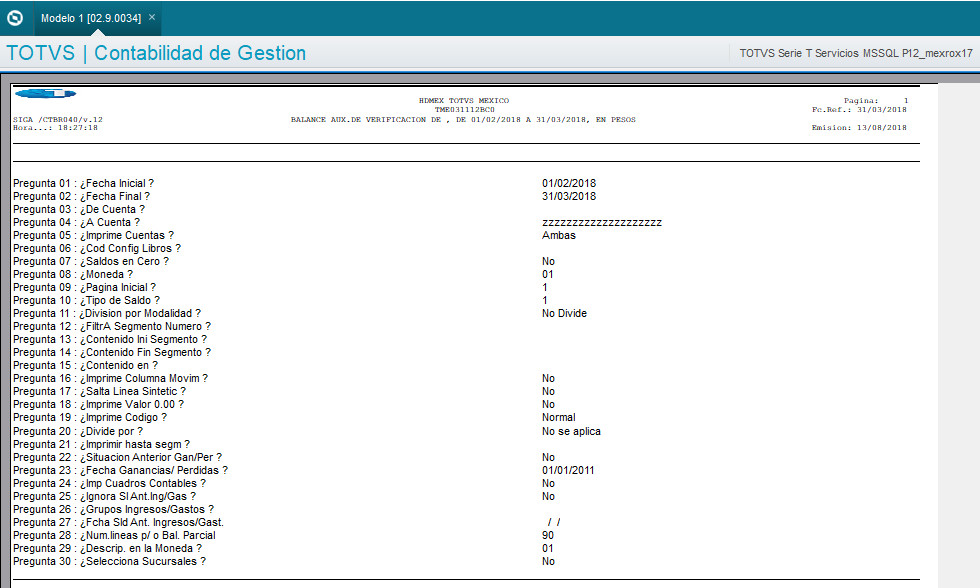Click Pregunta 18 ¿Imprime Valor 0.00?
The image size is (980, 588).
[x=99, y=405]
